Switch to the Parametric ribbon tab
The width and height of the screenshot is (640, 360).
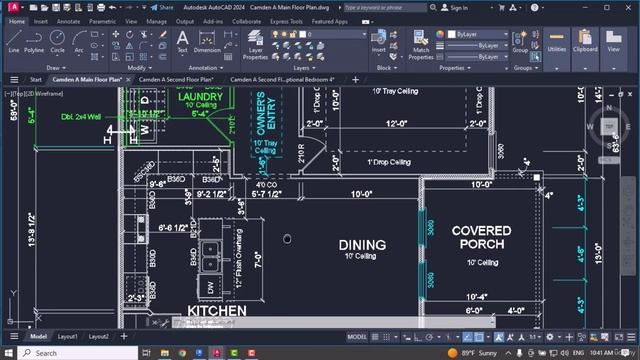tap(102, 21)
